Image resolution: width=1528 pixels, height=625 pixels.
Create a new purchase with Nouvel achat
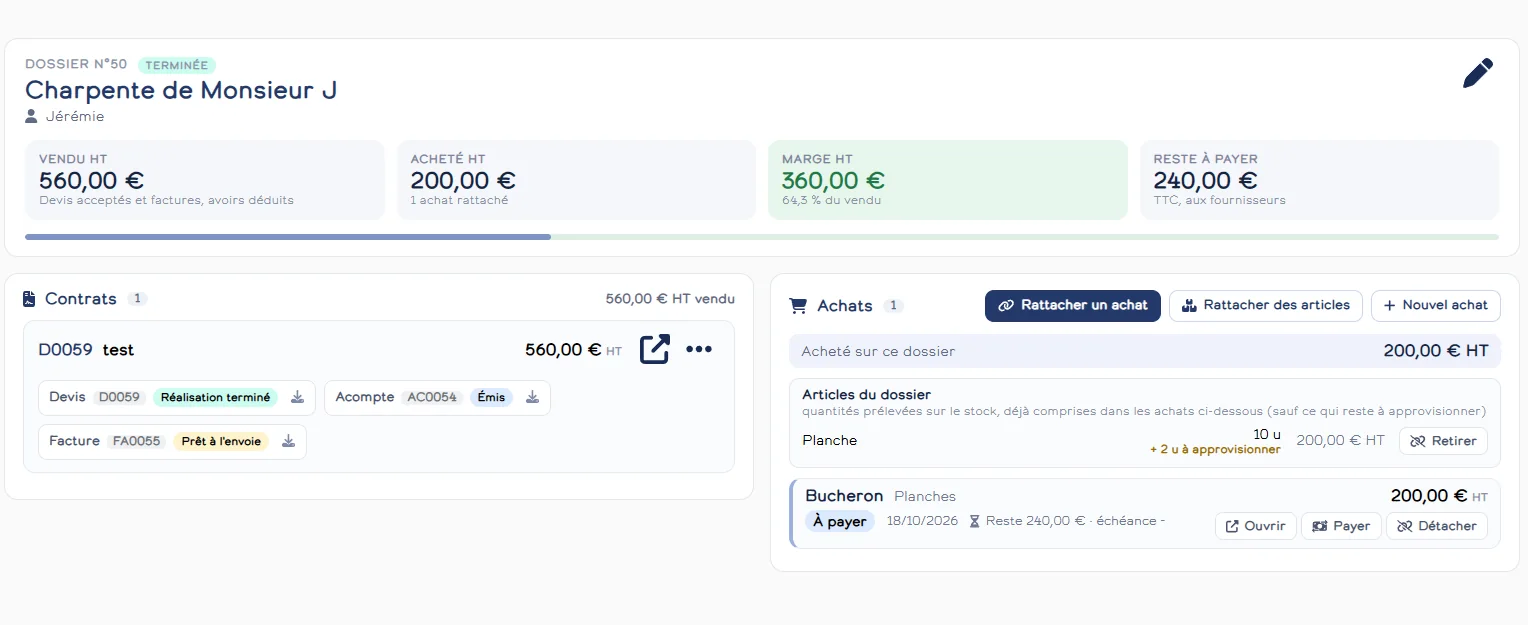(1436, 305)
